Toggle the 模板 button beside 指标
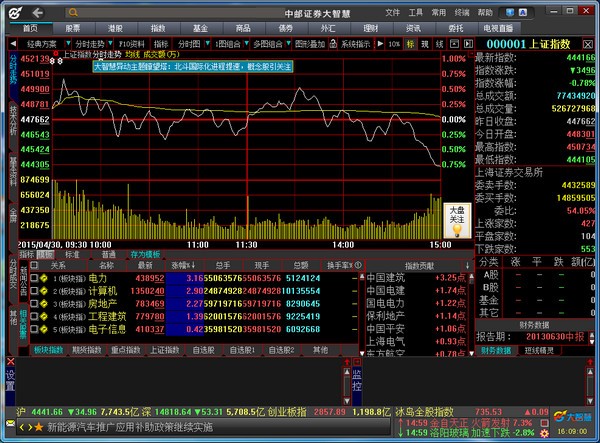600x443 pixels. pos(45,254)
